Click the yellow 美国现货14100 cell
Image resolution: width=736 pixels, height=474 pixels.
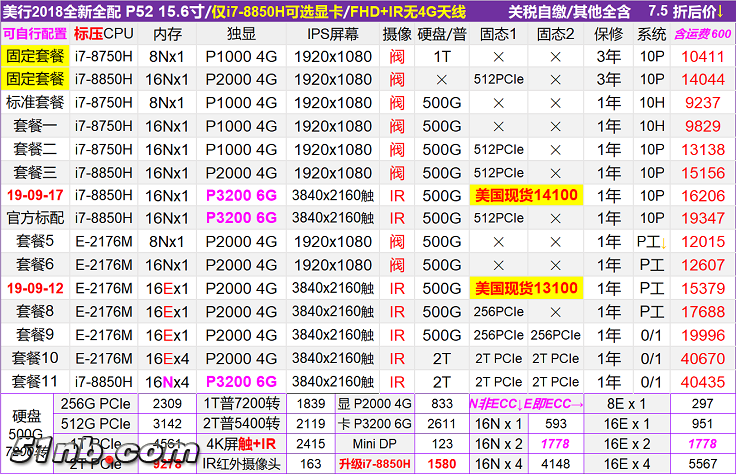pyautogui.click(x=525, y=195)
